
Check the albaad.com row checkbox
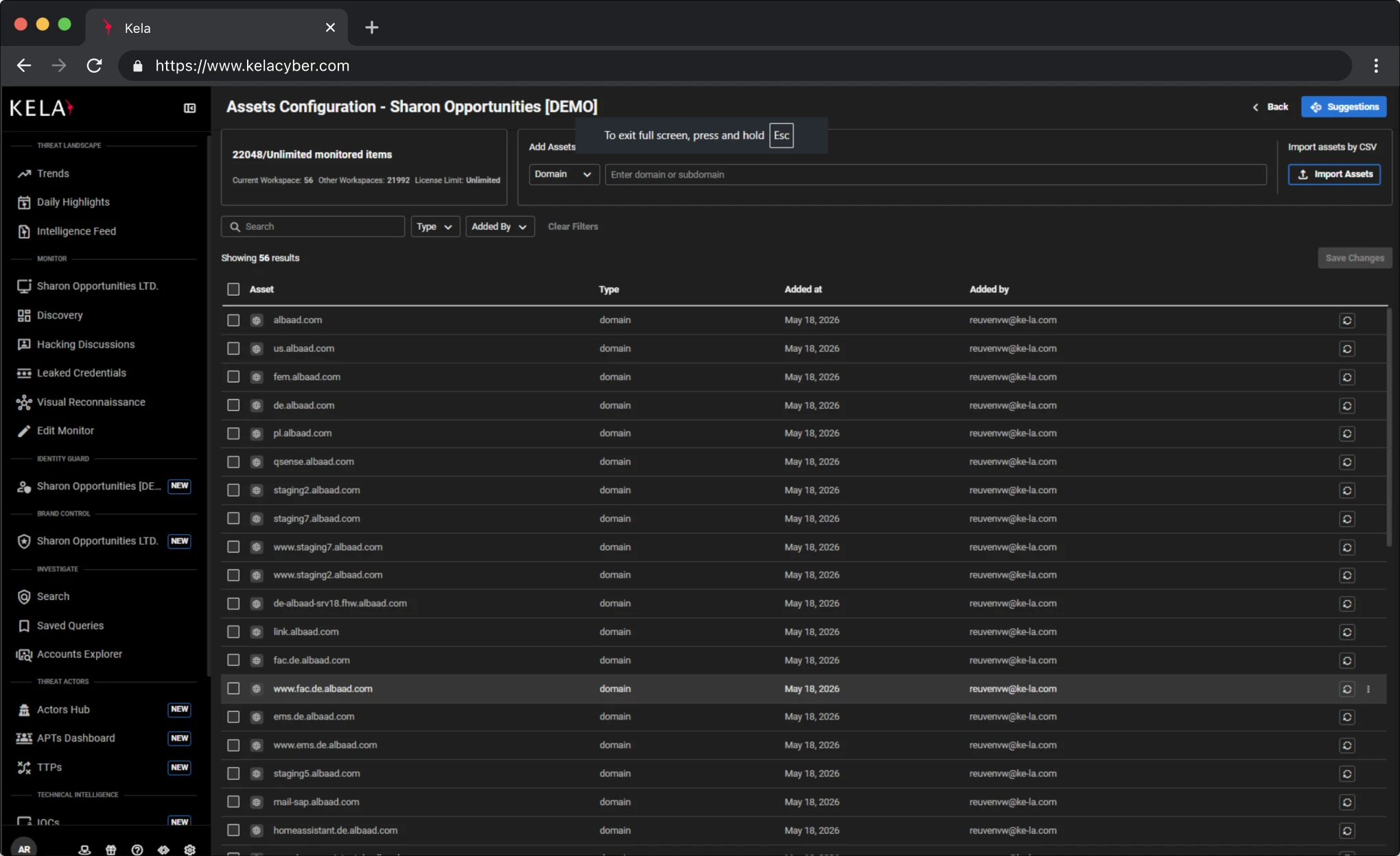pos(233,320)
